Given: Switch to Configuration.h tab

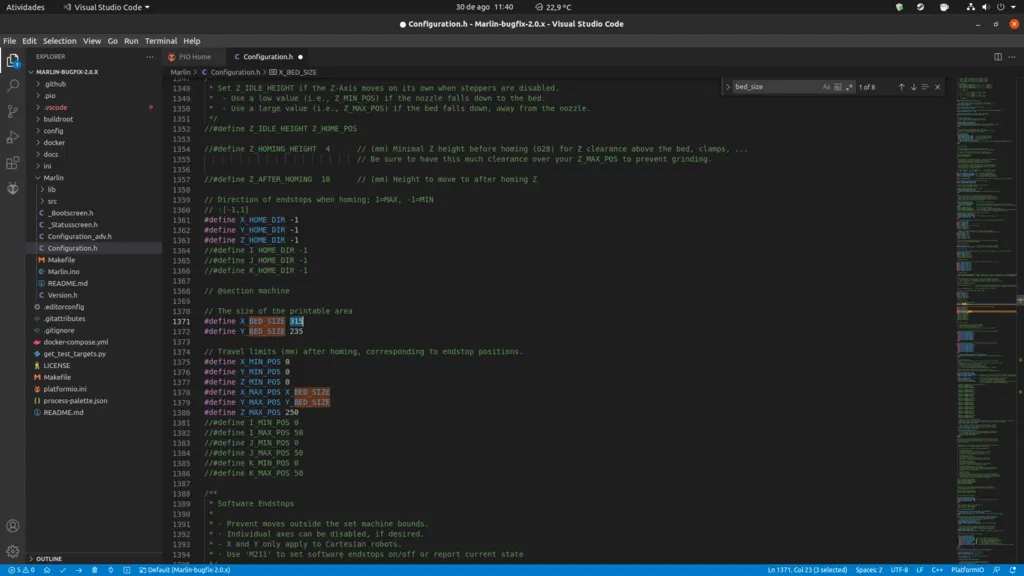Looking at the screenshot, I should (x=268, y=57).
